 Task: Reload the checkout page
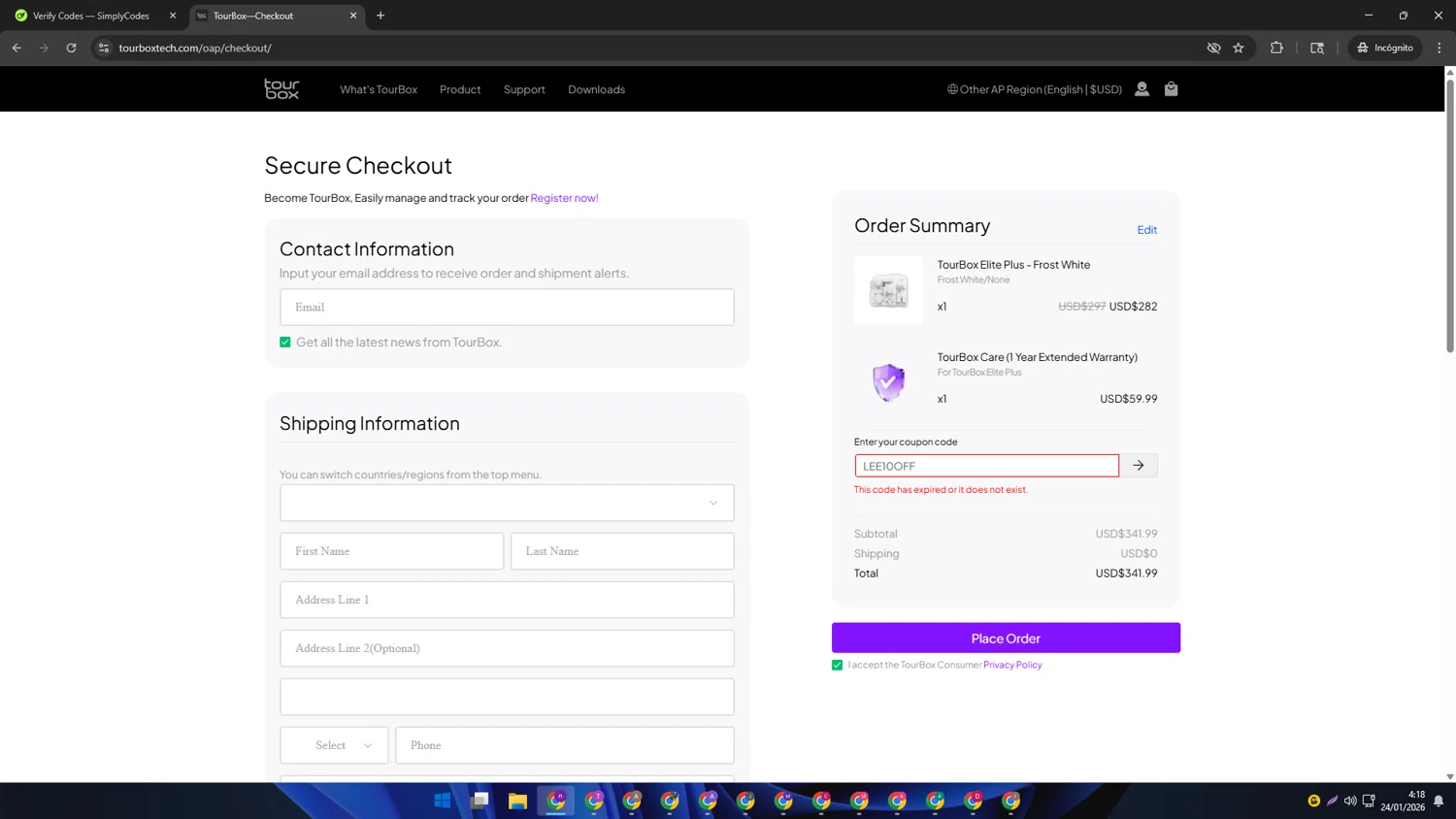(71, 48)
